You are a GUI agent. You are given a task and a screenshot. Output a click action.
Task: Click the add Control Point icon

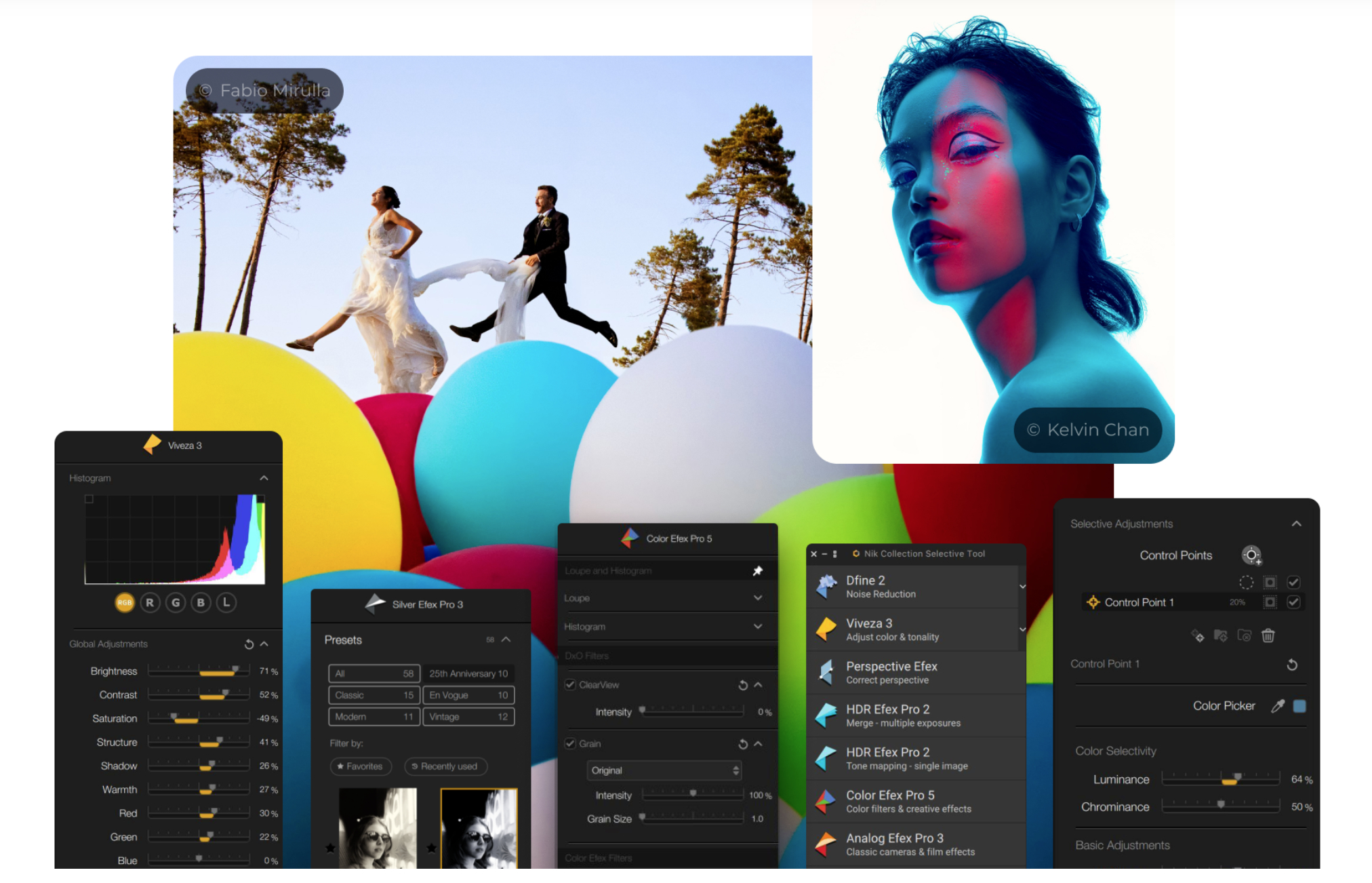pyautogui.click(x=1251, y=555)
